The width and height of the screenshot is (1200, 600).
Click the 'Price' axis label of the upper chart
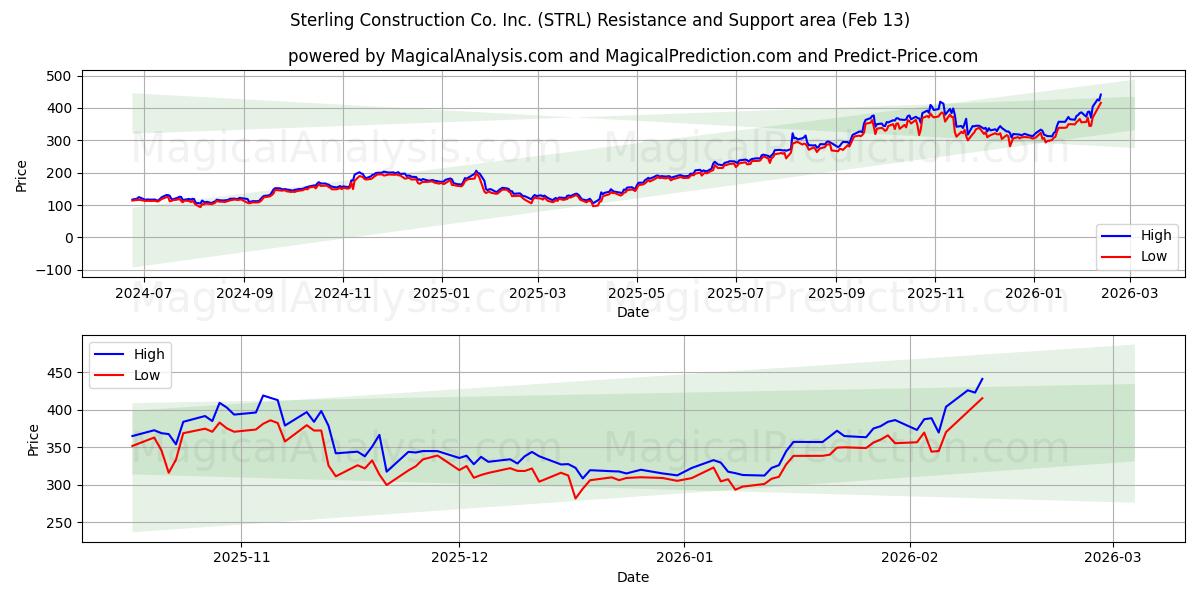click(22, 174)
